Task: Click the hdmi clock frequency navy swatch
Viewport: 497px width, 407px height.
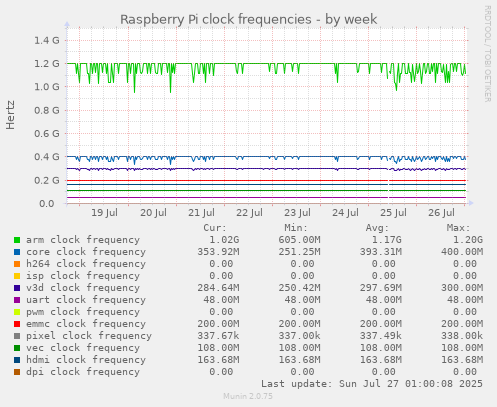Action: (17, 360)
